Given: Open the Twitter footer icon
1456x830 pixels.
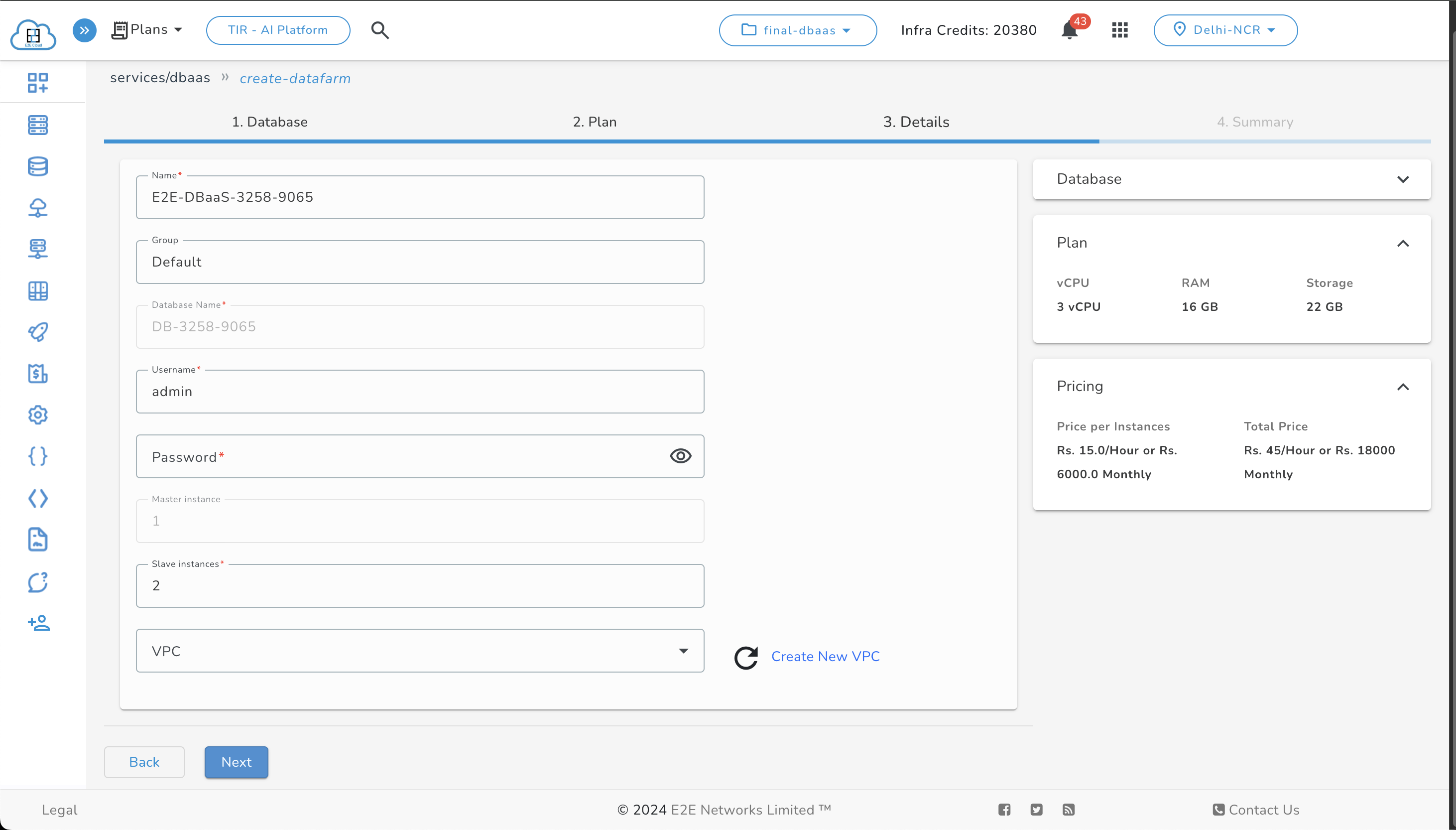Looking at the screenshot, I should [x=1036, y=810].
